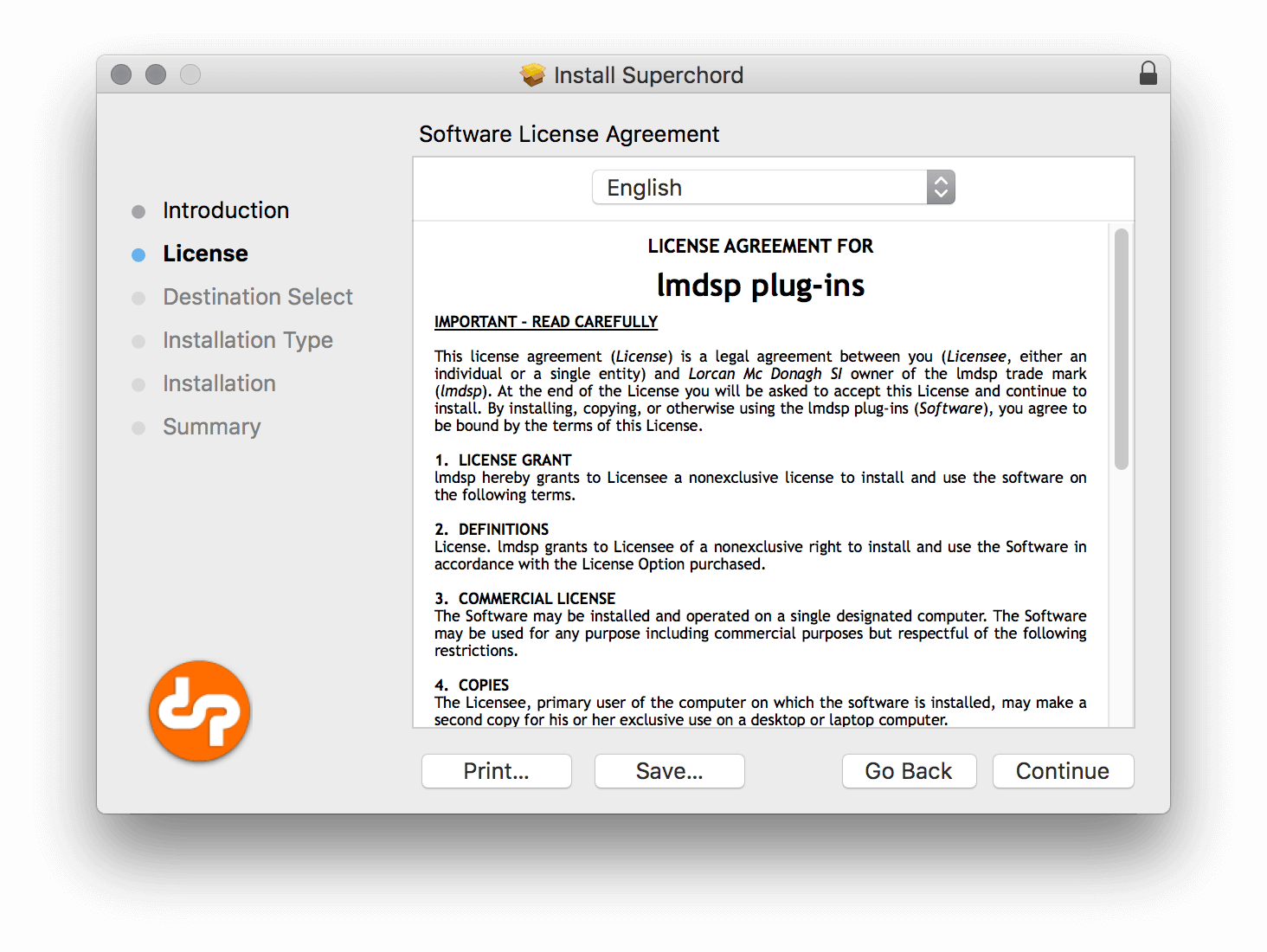Viewport: 1267px width, 952px height.
Task: Click the "Install Superchord" window title
Action: coord(648,75)
